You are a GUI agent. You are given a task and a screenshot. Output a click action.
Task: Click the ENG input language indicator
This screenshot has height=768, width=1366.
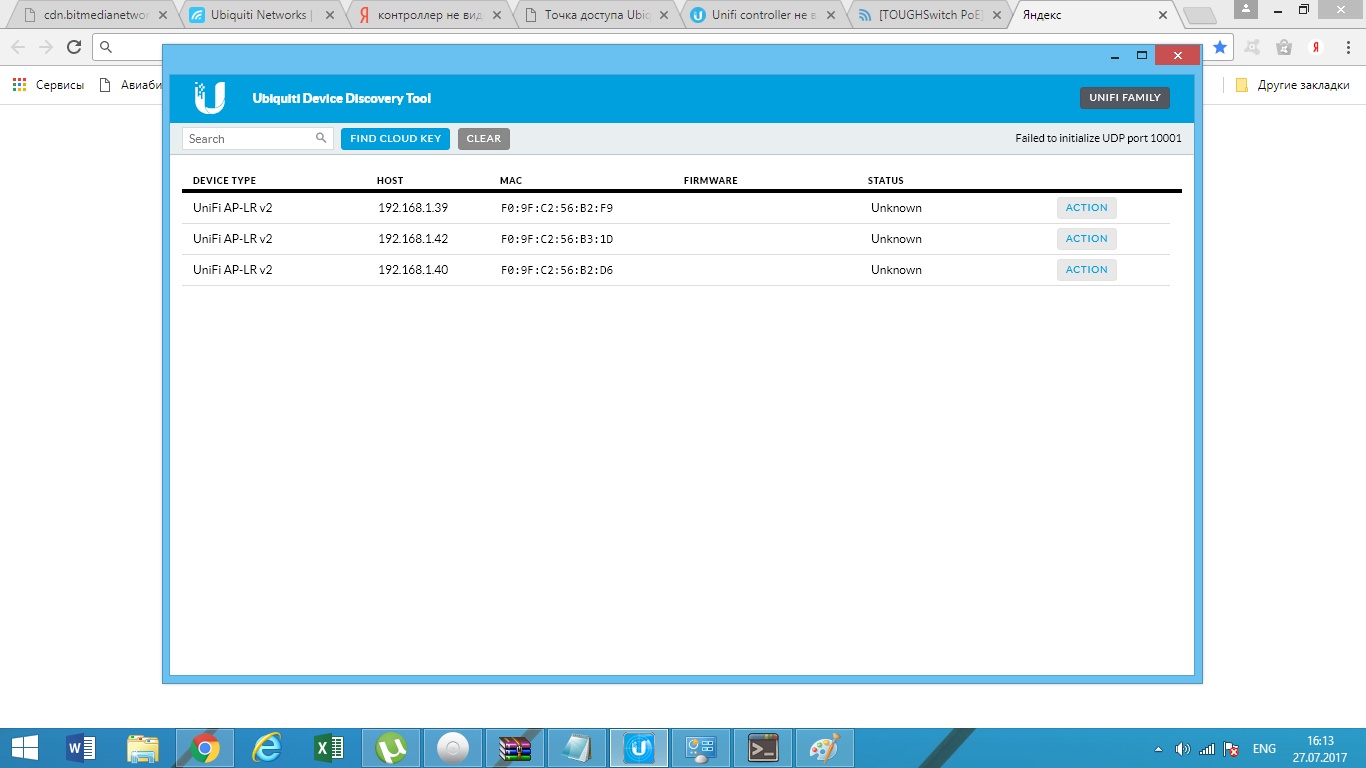pos(1264,749)
